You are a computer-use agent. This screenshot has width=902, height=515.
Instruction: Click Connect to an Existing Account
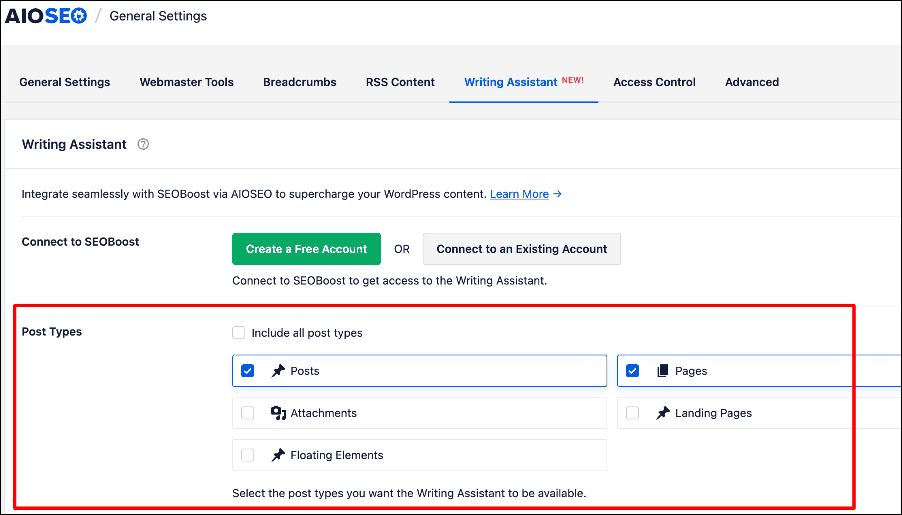tap(522, 249)
